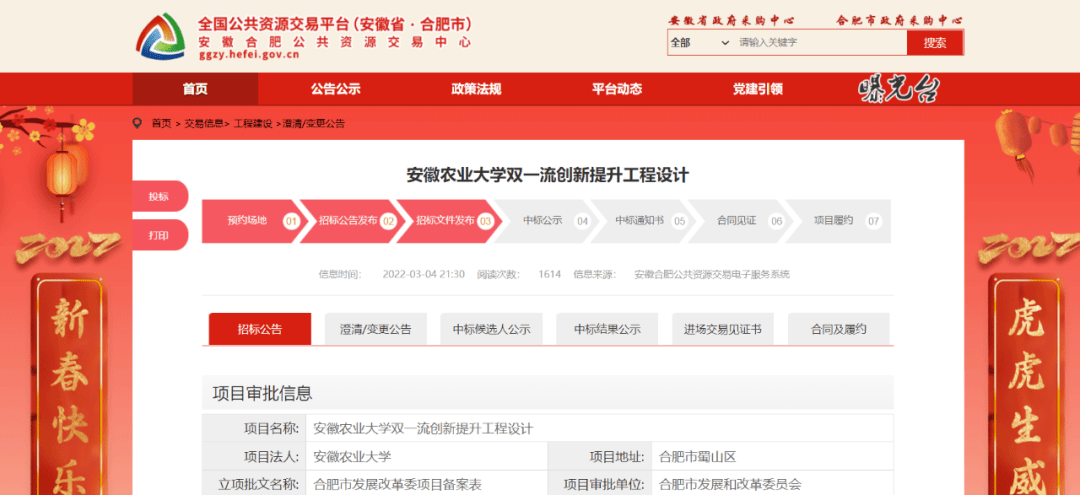This screenshot has width=1080, height=495.
Task: Open 政策法规 navigation menu
Action: click(476, 89)
